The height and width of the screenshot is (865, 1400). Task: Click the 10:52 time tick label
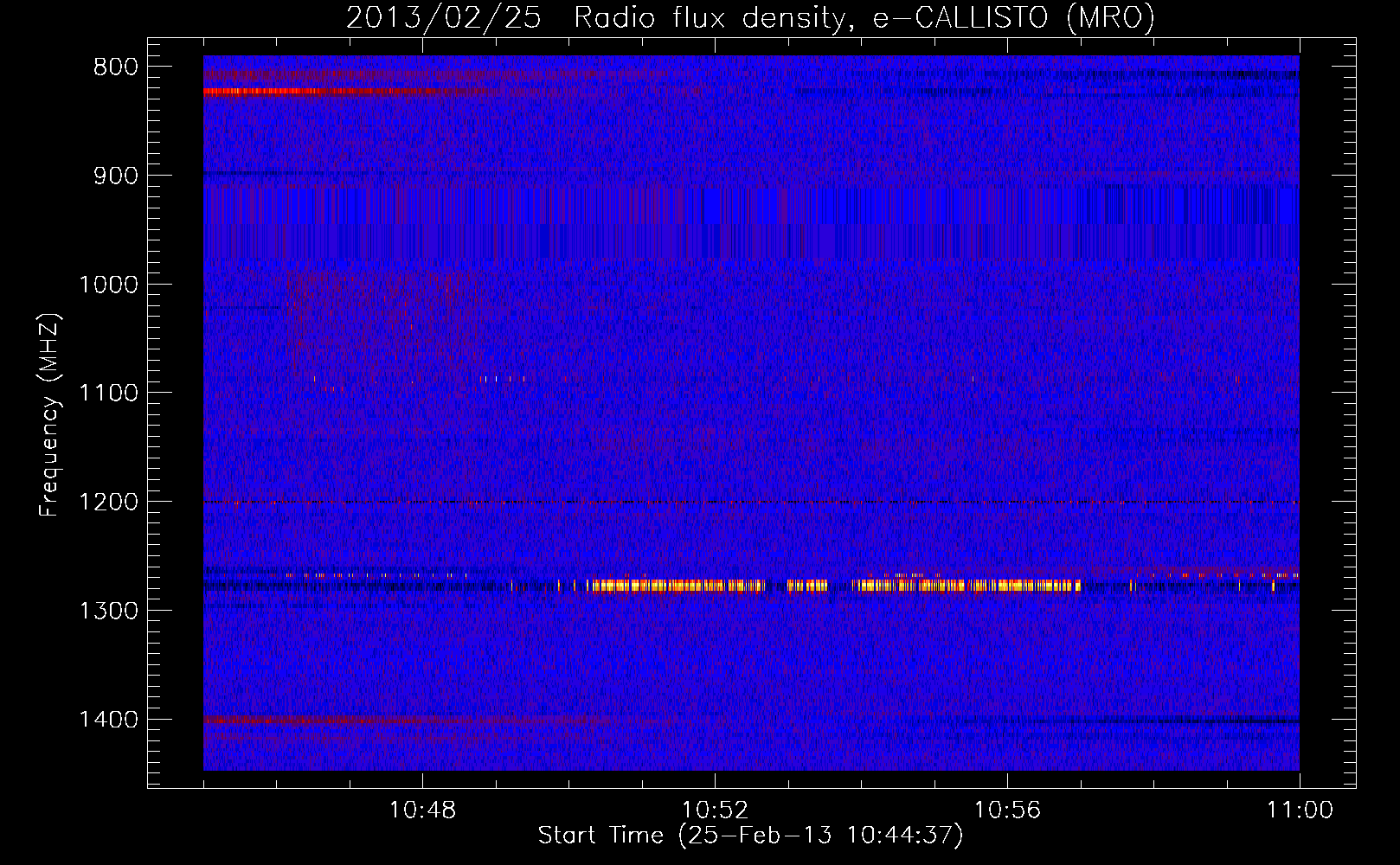tap(715, 811)
